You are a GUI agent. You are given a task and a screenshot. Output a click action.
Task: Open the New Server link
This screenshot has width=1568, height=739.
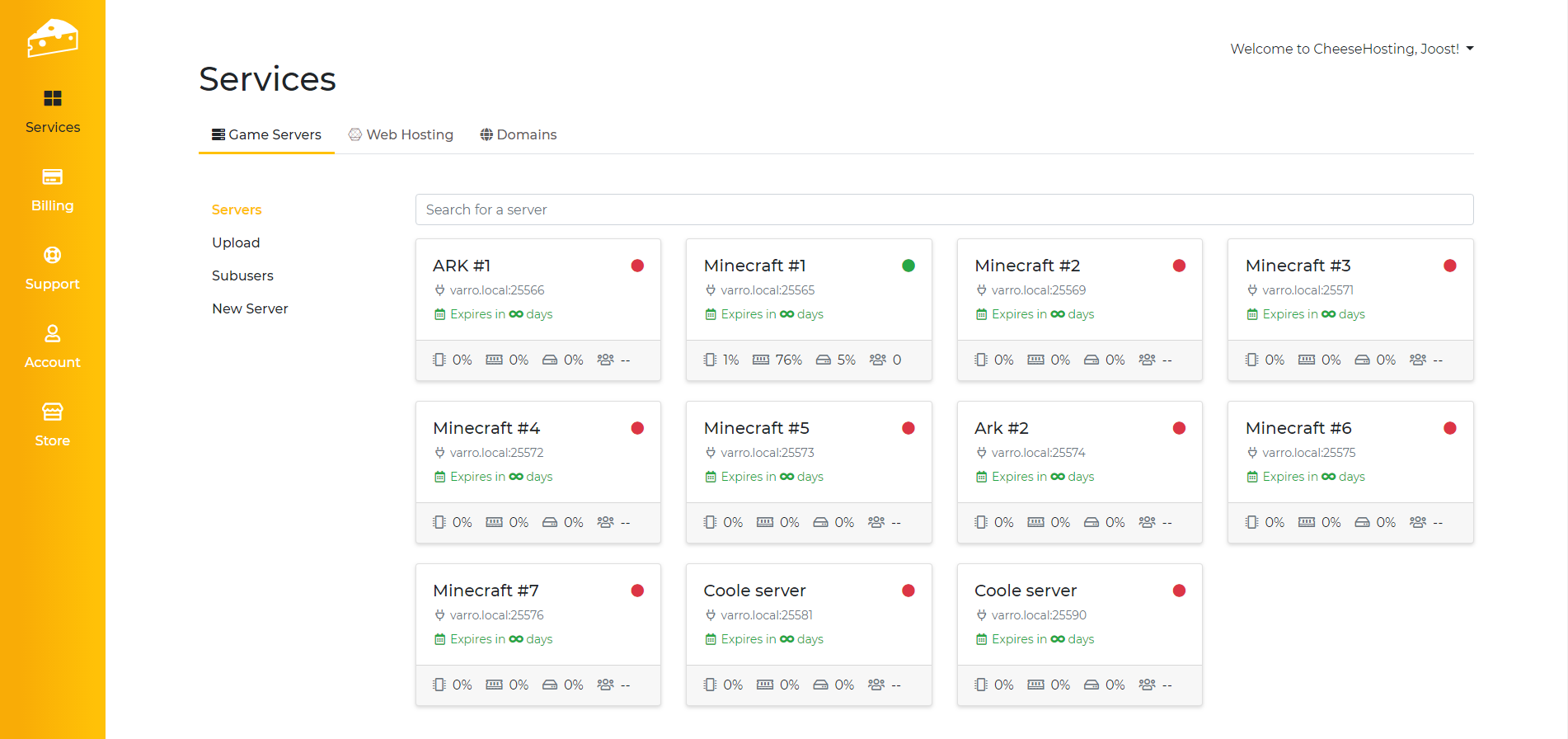(250, 308)
